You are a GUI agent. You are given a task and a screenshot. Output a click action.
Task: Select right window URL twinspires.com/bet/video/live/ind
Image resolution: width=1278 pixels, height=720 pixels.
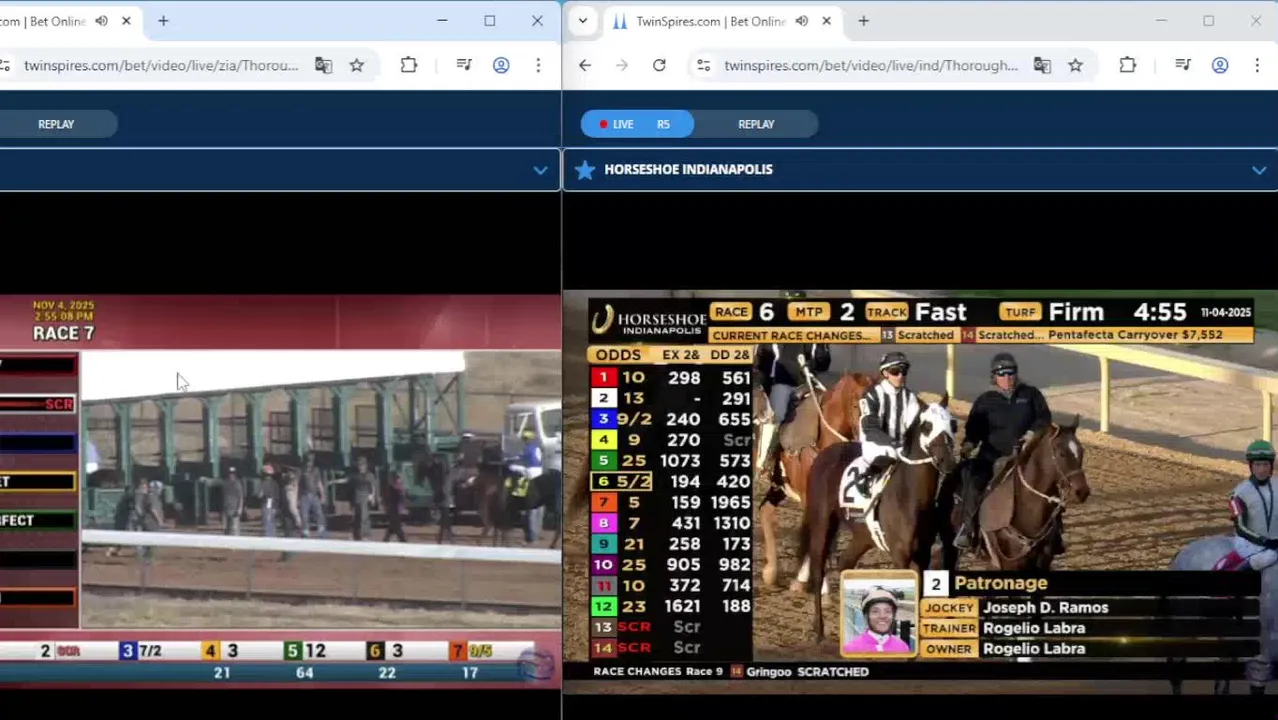point(871,65)
